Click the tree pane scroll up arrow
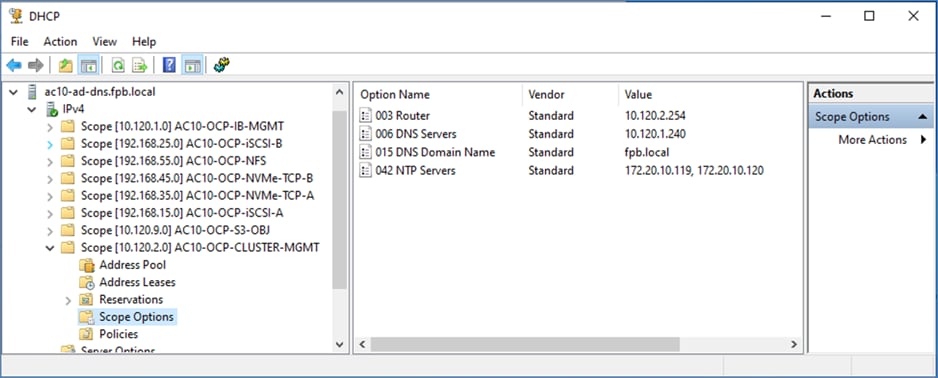The width and height of the screenshot is (938, 378). (x=339, y=93)
